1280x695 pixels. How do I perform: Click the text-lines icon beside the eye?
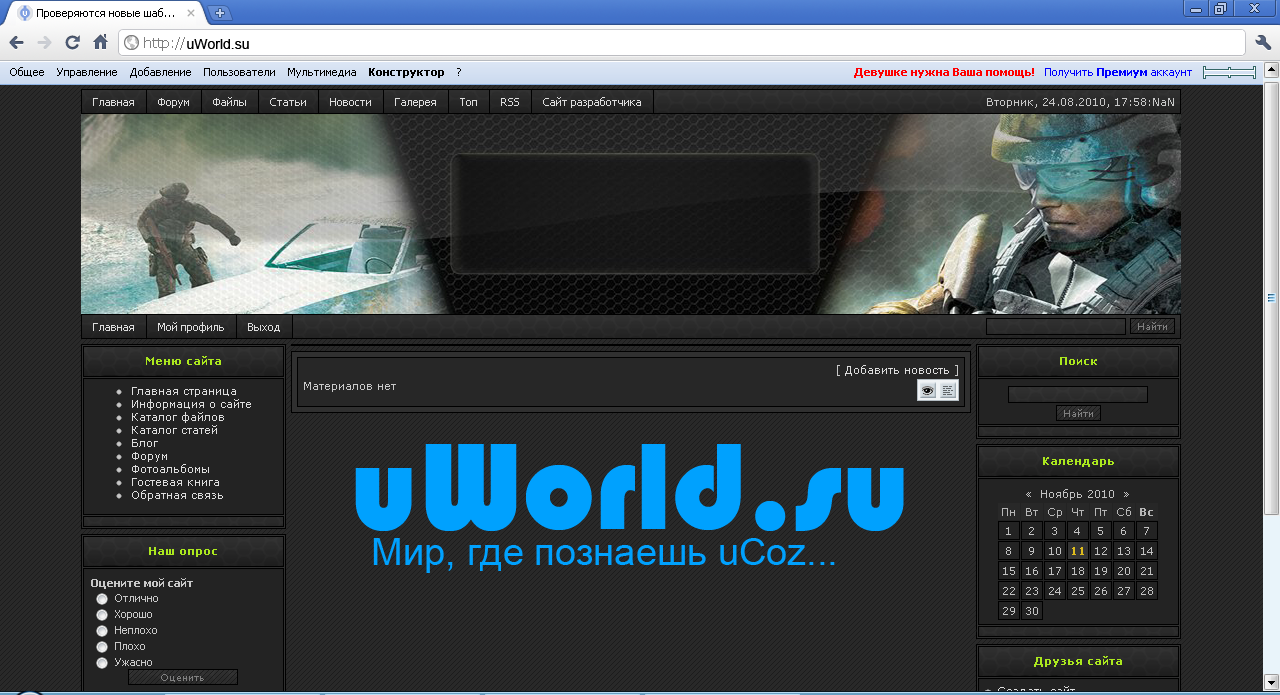[948, 390]
